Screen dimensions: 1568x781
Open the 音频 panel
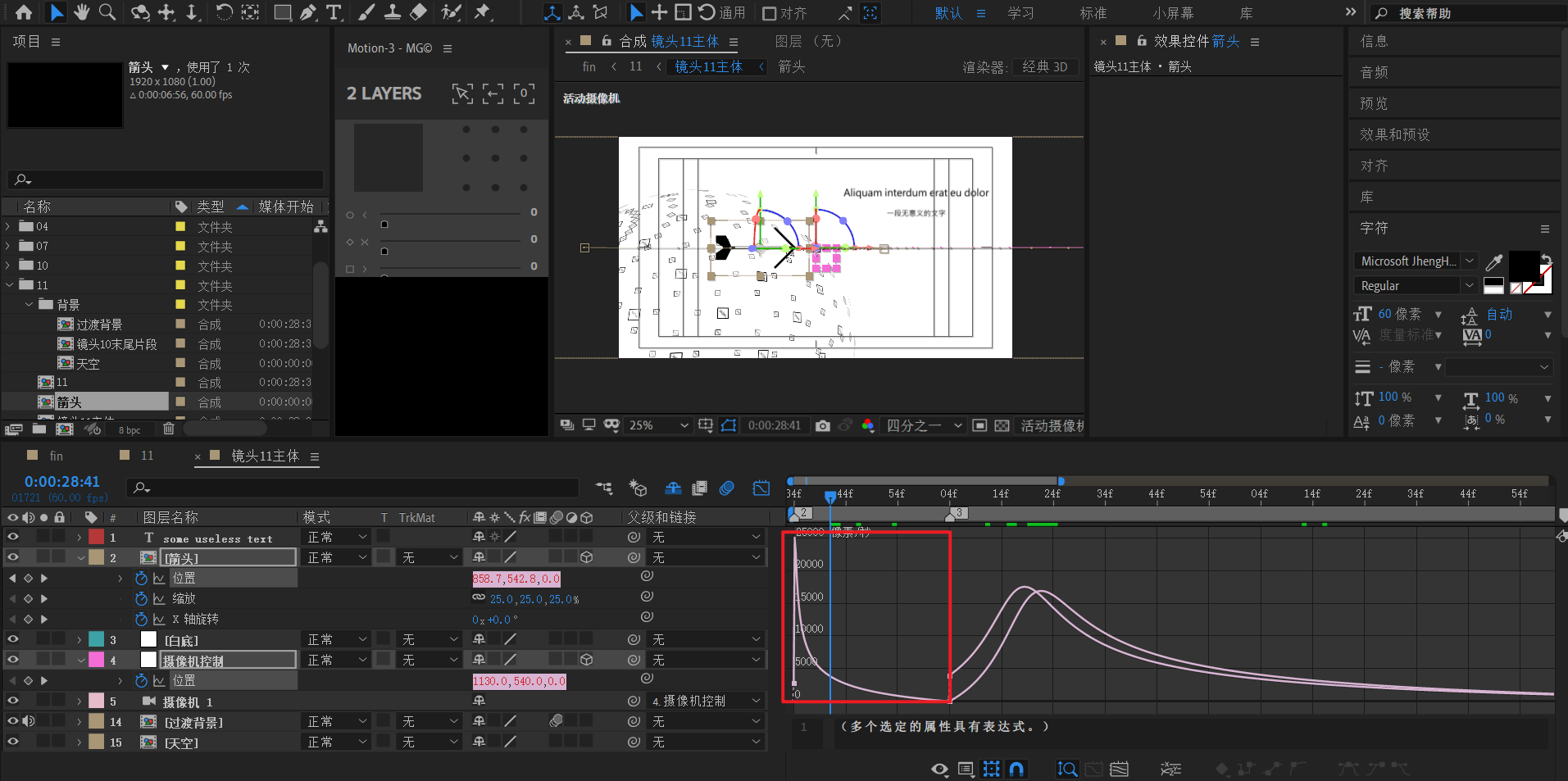click(1374, 72)
